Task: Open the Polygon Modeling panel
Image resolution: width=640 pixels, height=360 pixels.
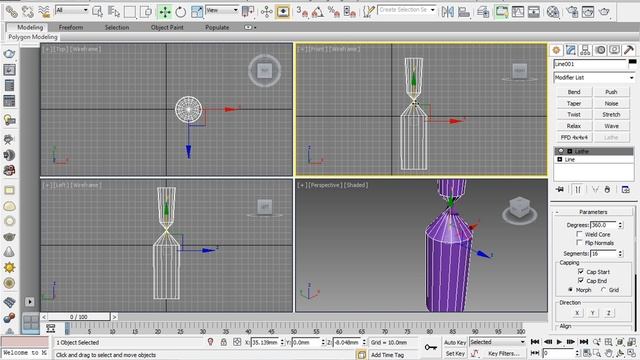Action: (x=33, y=37)
